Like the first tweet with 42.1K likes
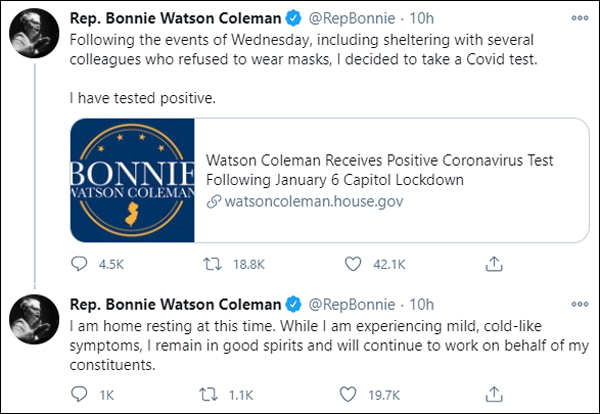Viewport: 600px width, 414px height. 352,264
